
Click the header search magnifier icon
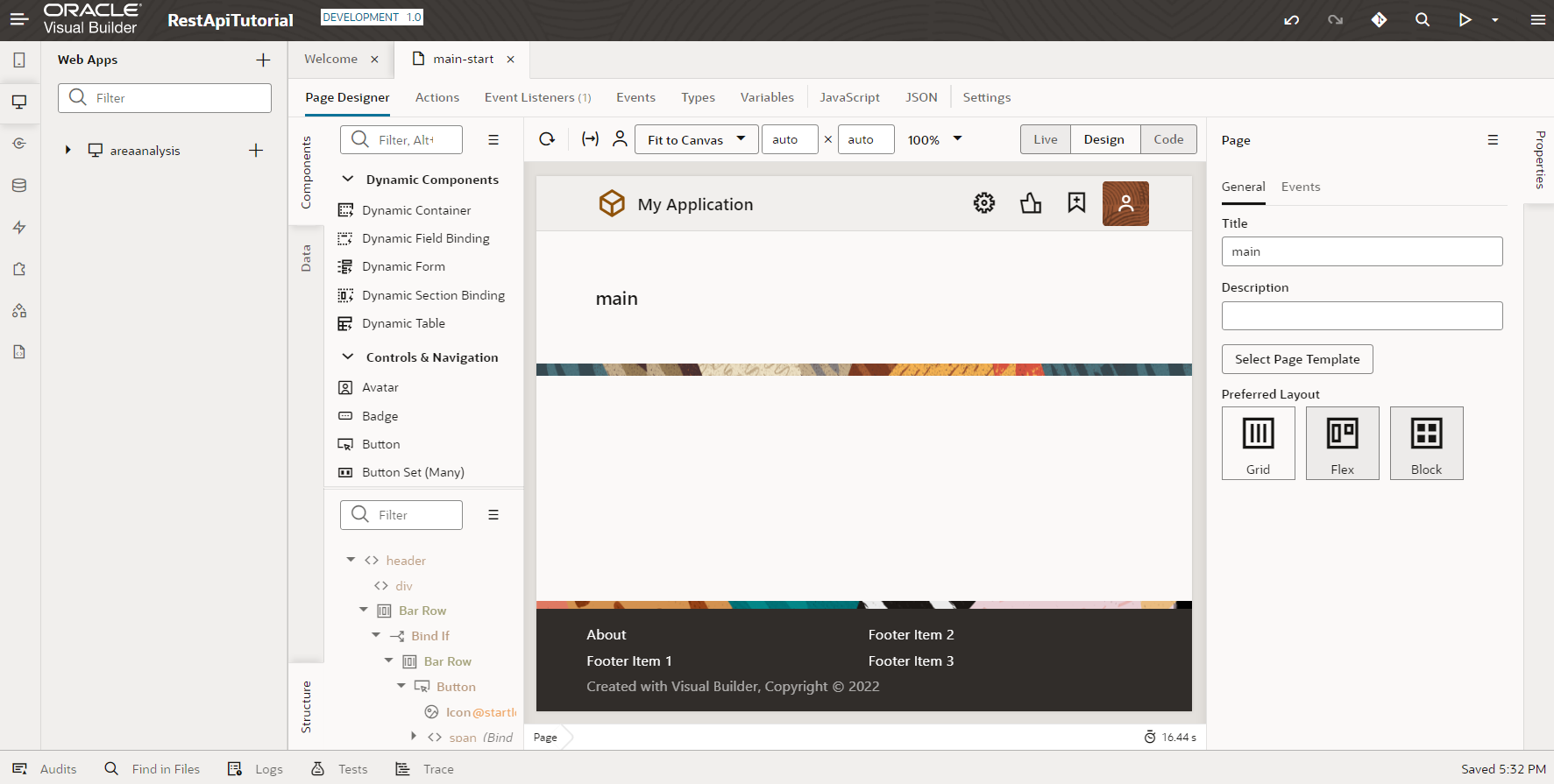click(1422, 20)
